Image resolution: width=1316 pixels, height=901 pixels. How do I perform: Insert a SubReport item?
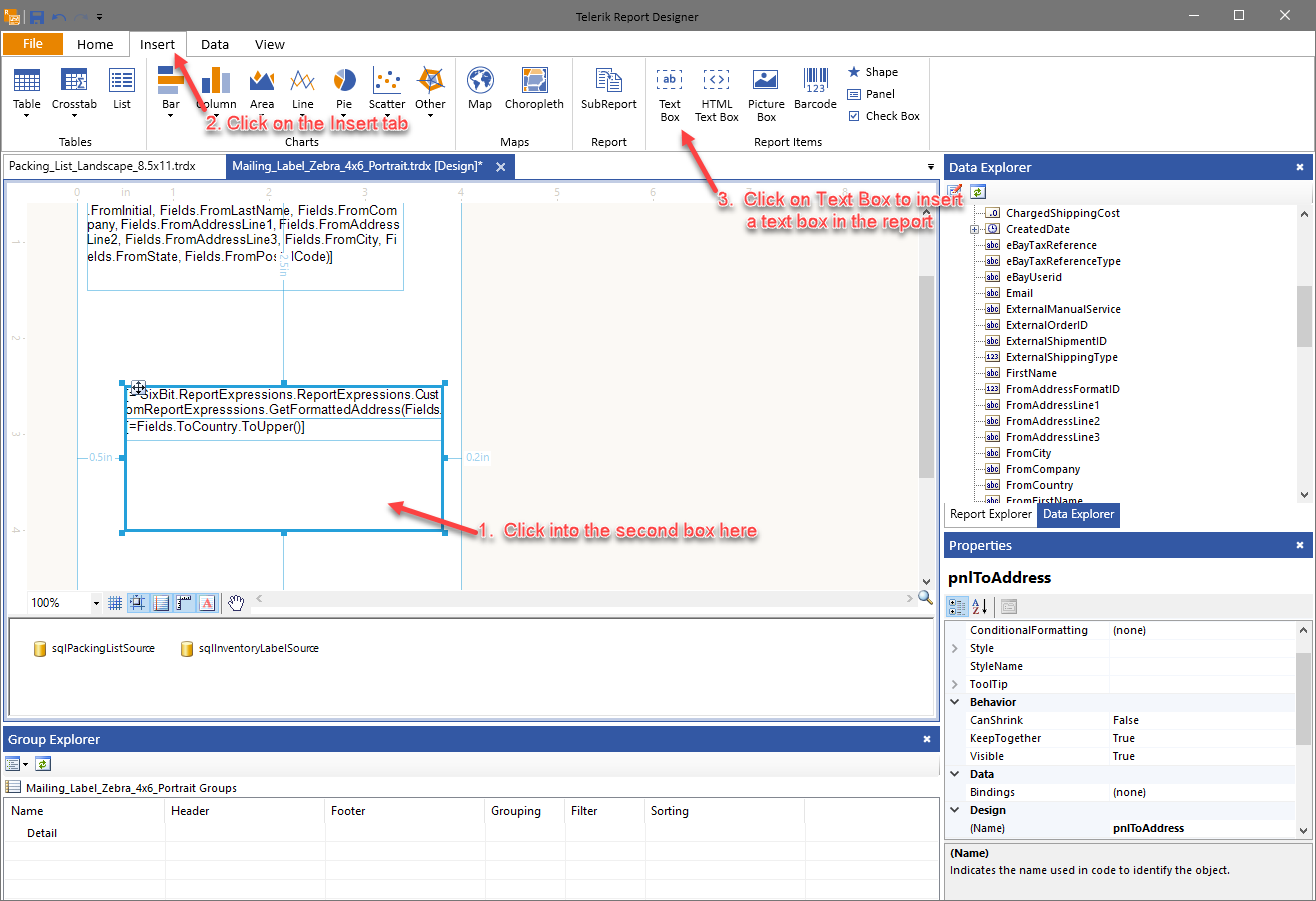pyautogui.click(x=609, y=88)
